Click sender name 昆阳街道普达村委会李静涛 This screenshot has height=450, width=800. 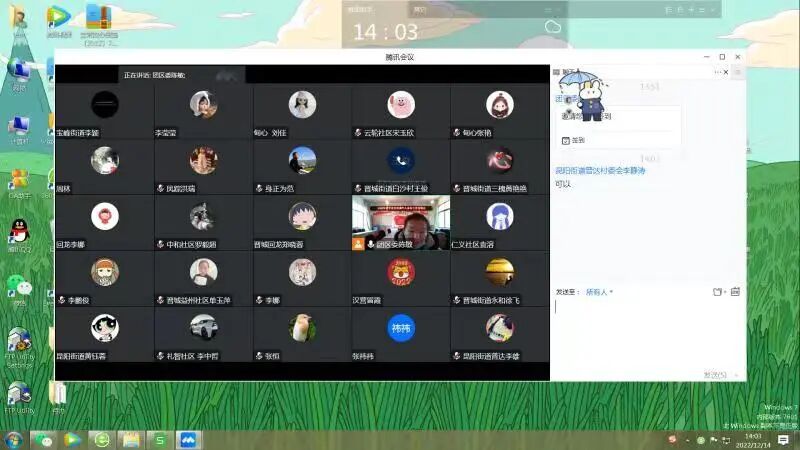600,170
